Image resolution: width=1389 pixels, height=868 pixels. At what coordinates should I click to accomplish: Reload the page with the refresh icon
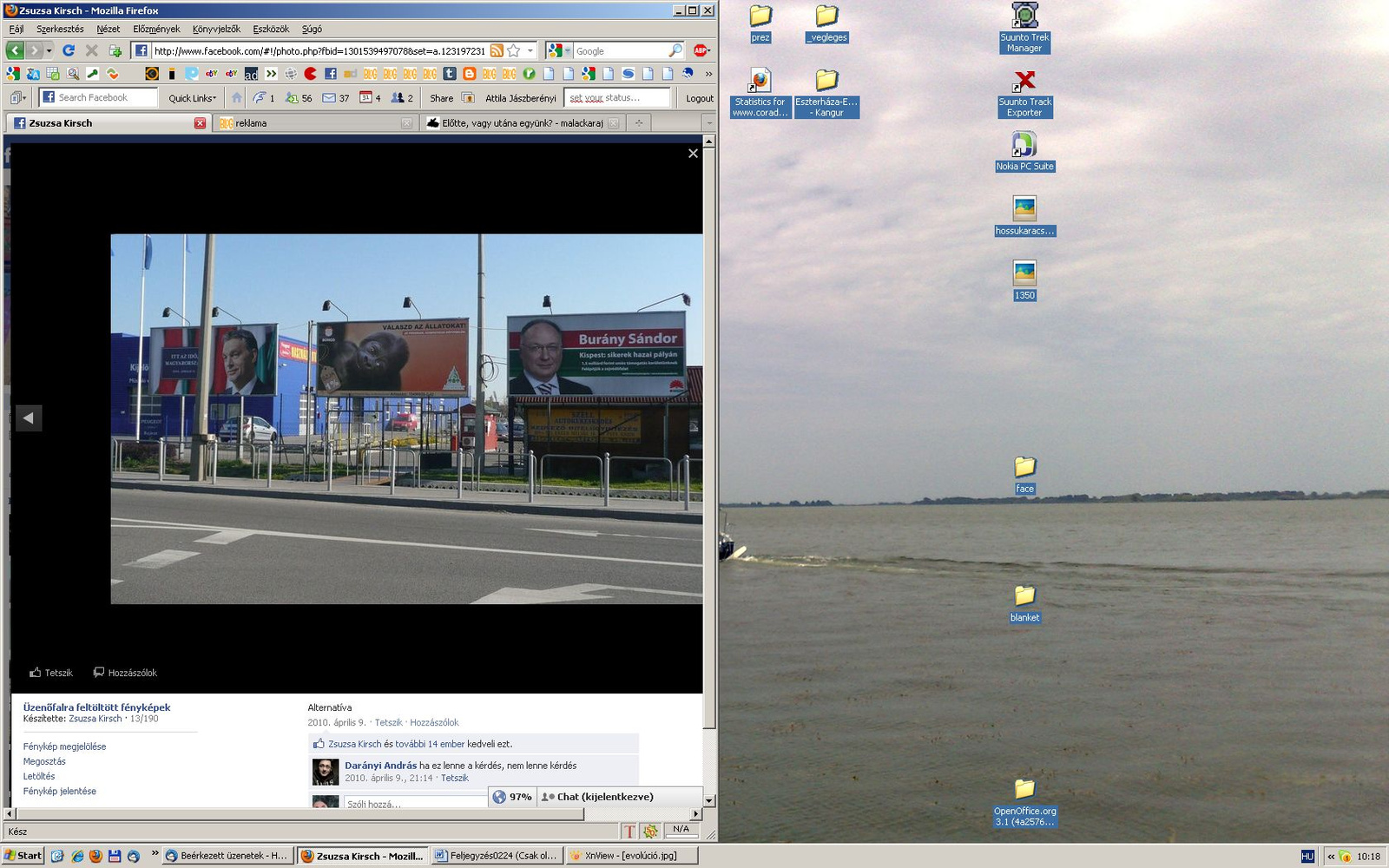[x=69, y=51]
